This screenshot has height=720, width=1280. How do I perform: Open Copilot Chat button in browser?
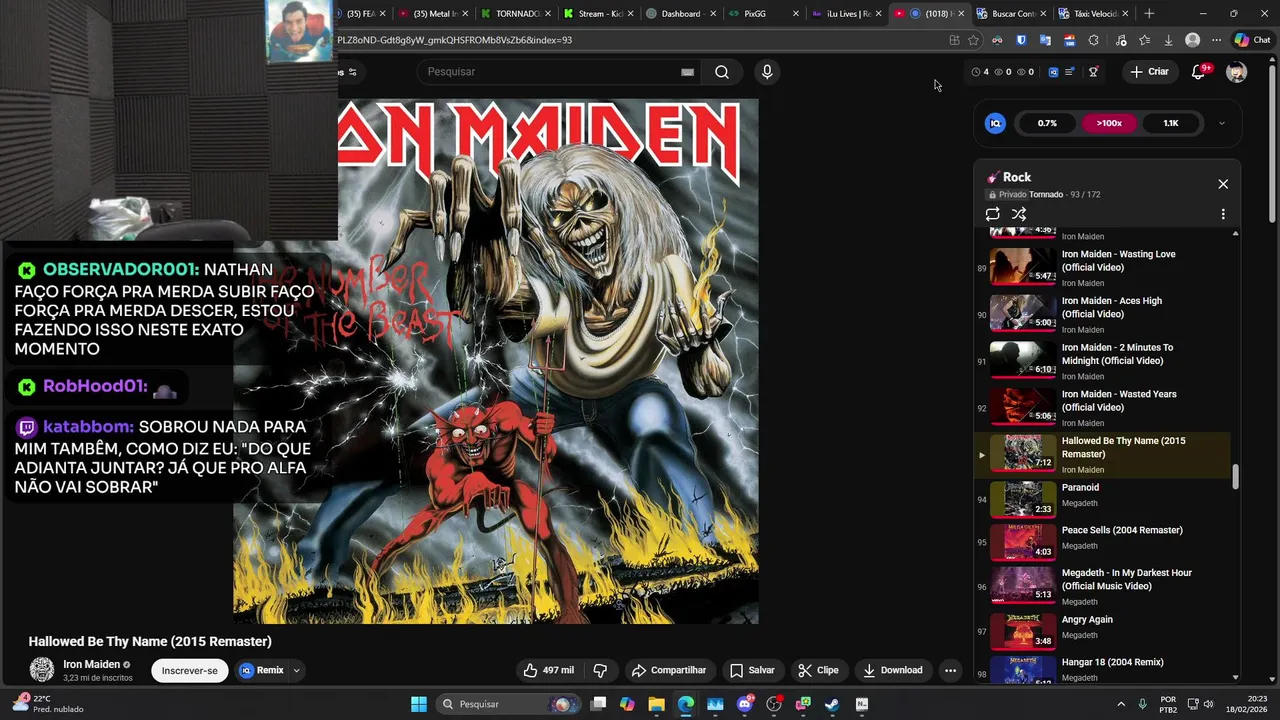(1252, 40)
